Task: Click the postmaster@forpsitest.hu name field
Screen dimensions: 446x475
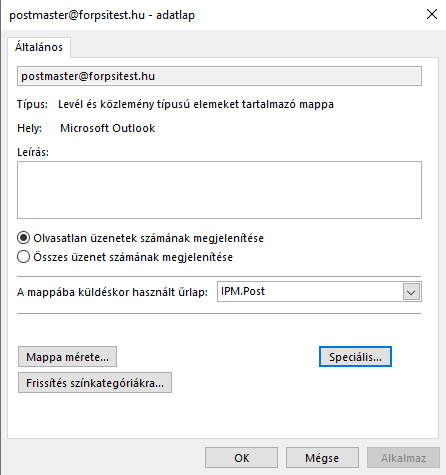Action: pos(219,76)
